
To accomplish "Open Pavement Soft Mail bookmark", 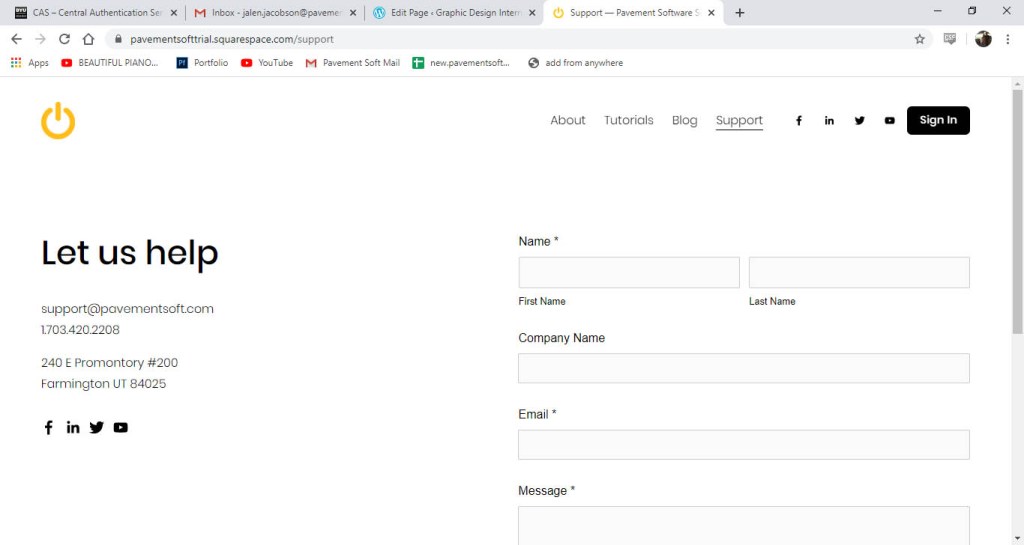I will [x=353, y=63].
